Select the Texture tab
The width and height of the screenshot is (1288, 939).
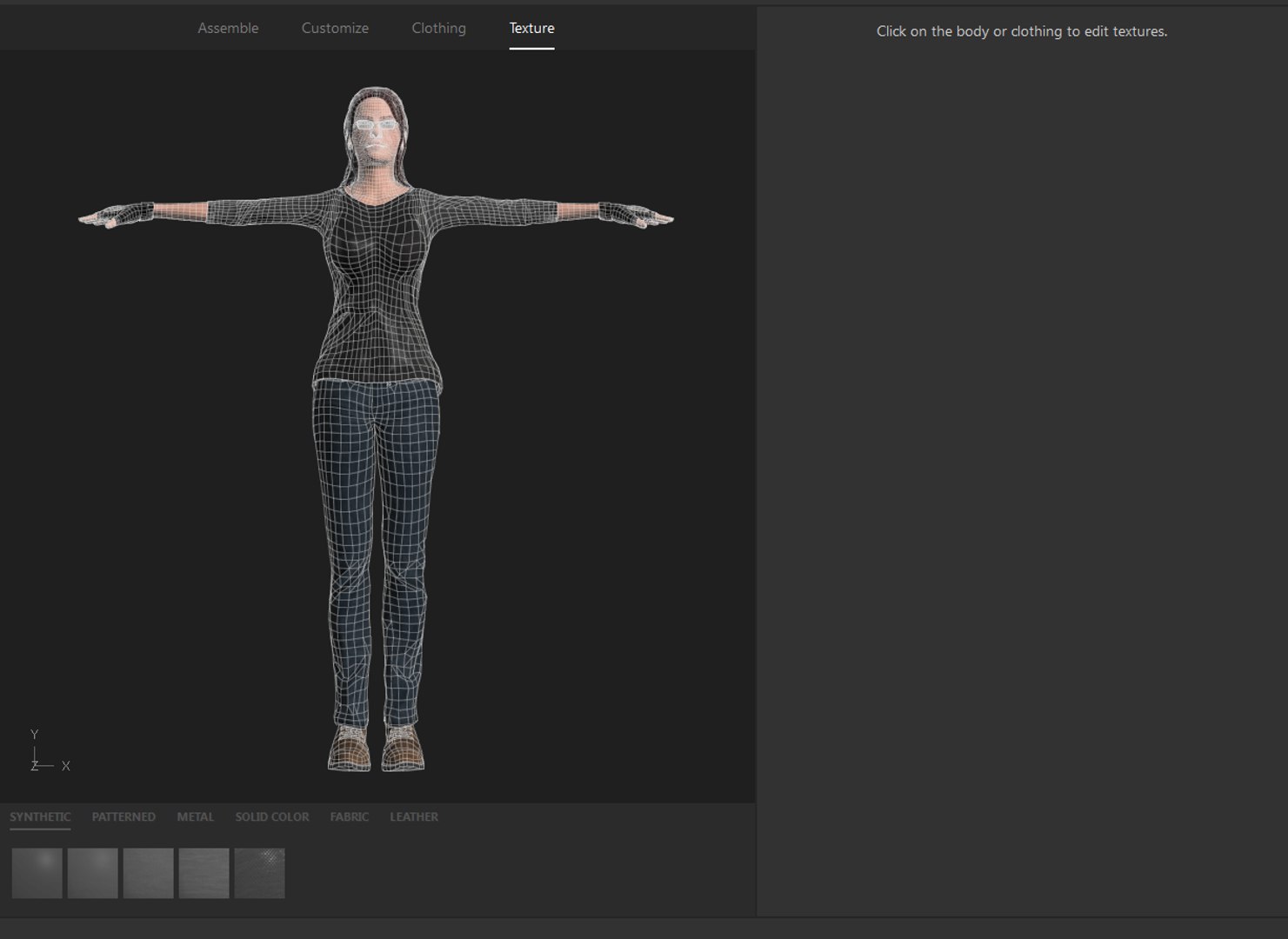tap(531, 28)
